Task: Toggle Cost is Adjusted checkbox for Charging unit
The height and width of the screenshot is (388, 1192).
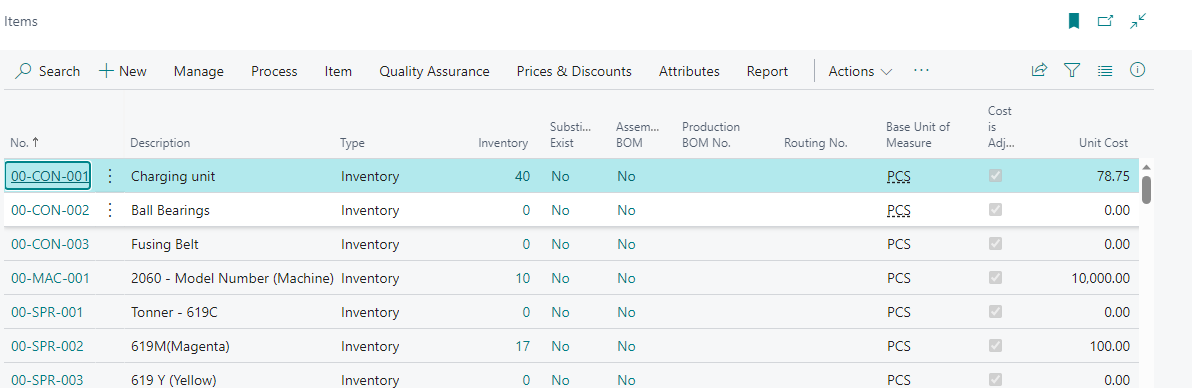Action: click(x=994, y=176)
